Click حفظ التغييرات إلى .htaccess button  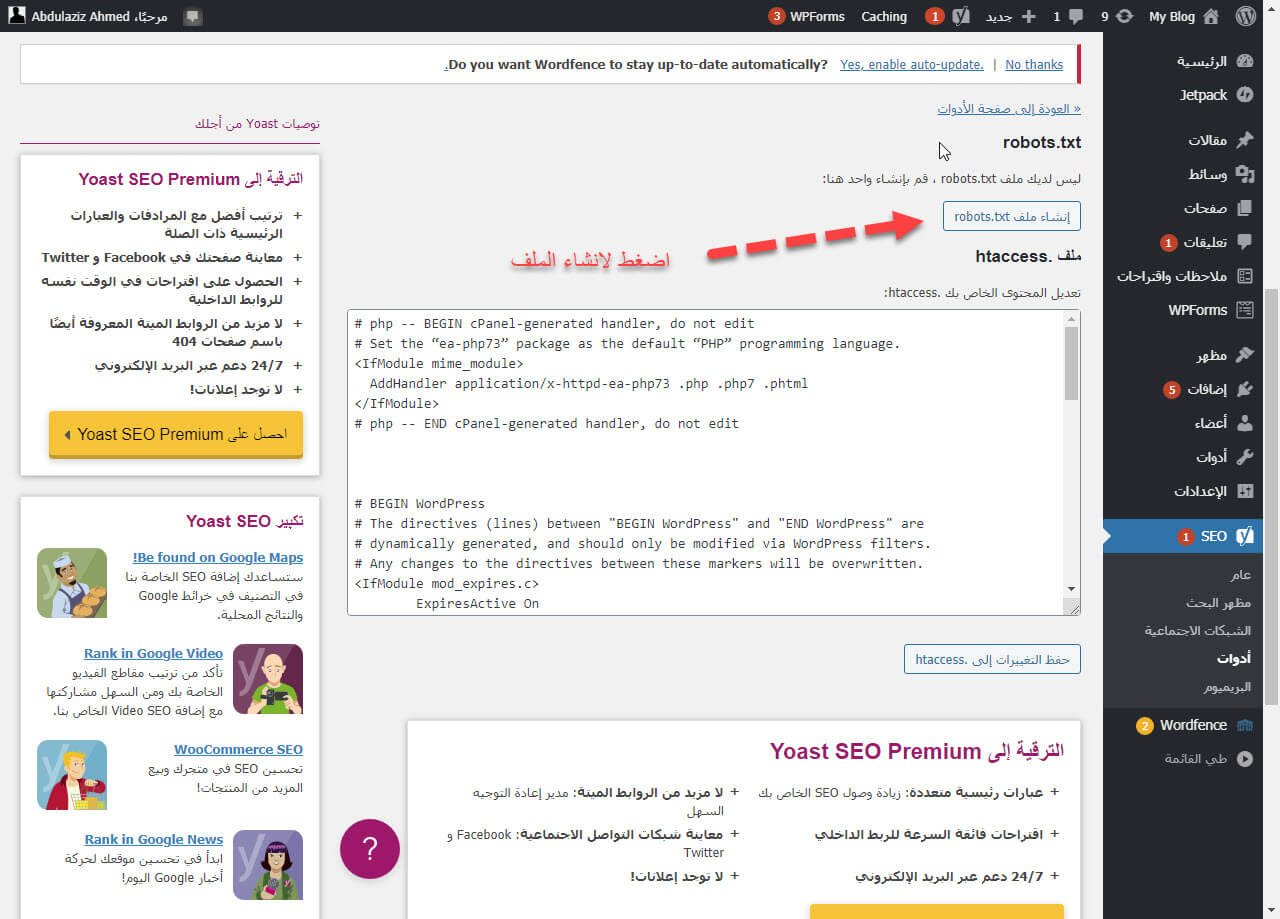[x=993, y=659]
